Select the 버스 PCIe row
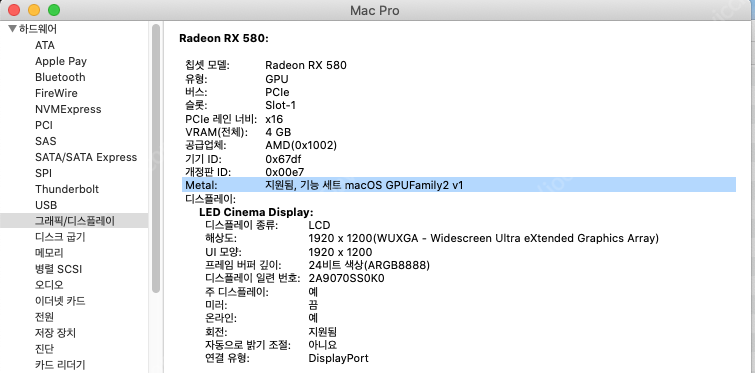The width and height of the screenshot is (755, 373). [237, 92]
